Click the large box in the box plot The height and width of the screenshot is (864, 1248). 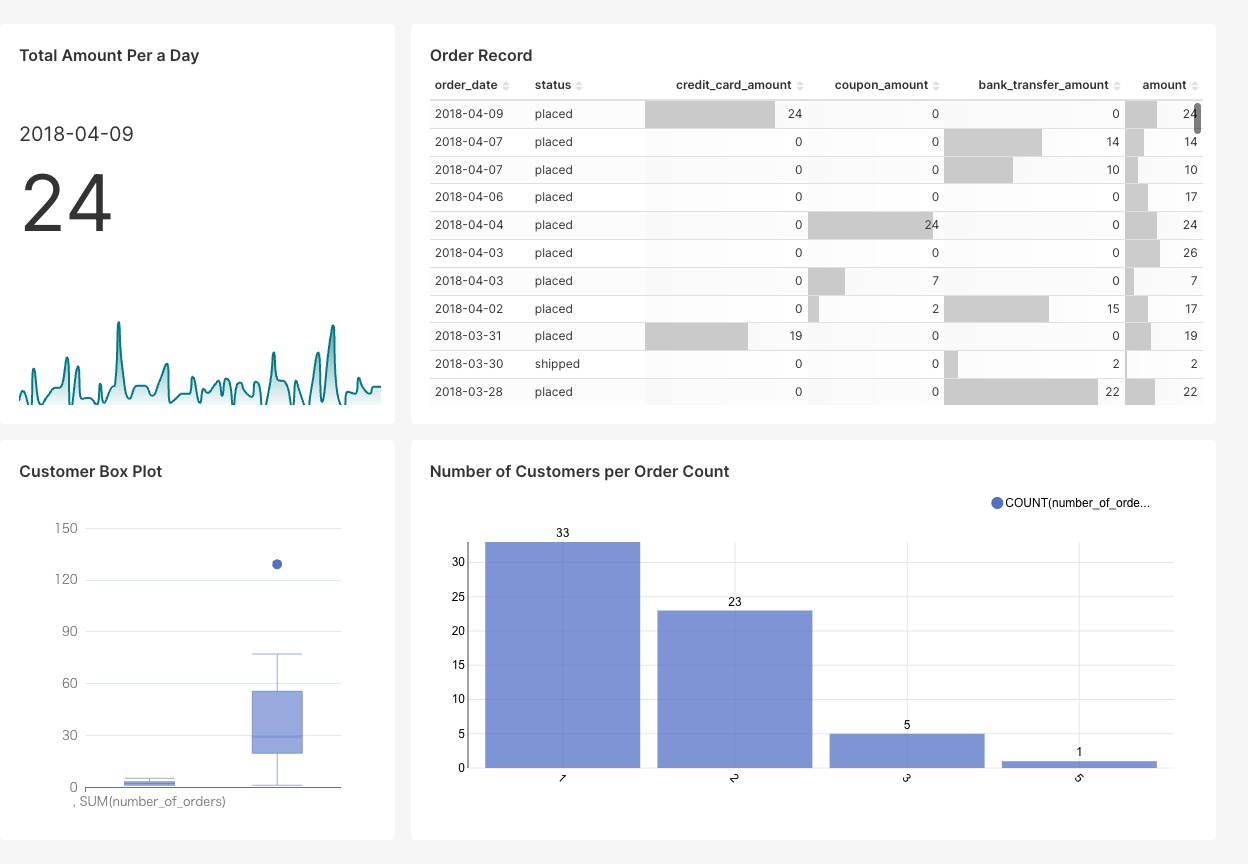[x=277, y=722]
